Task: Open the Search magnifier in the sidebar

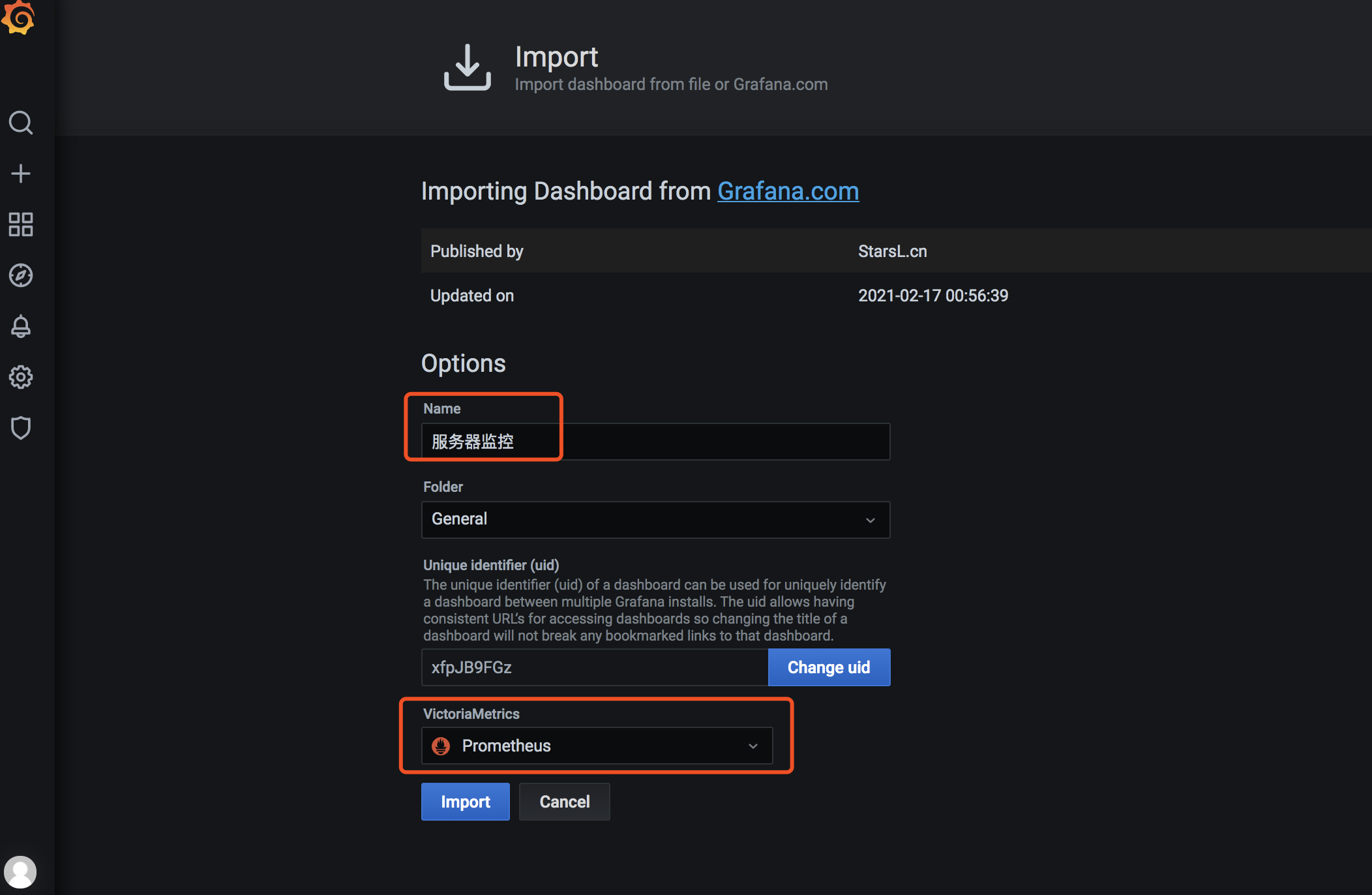Action: pos(21,123)
